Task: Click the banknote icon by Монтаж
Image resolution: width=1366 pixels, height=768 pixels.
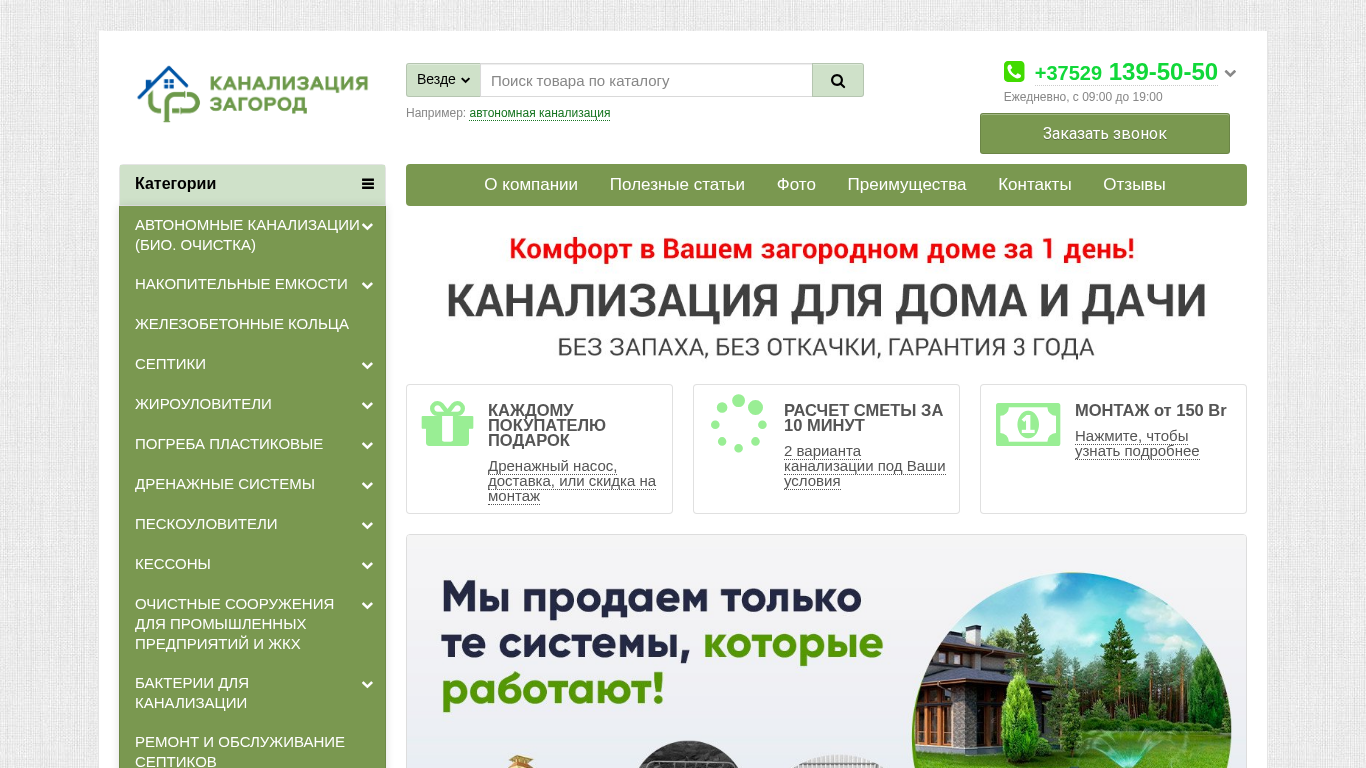Action: pos(1028,425)
